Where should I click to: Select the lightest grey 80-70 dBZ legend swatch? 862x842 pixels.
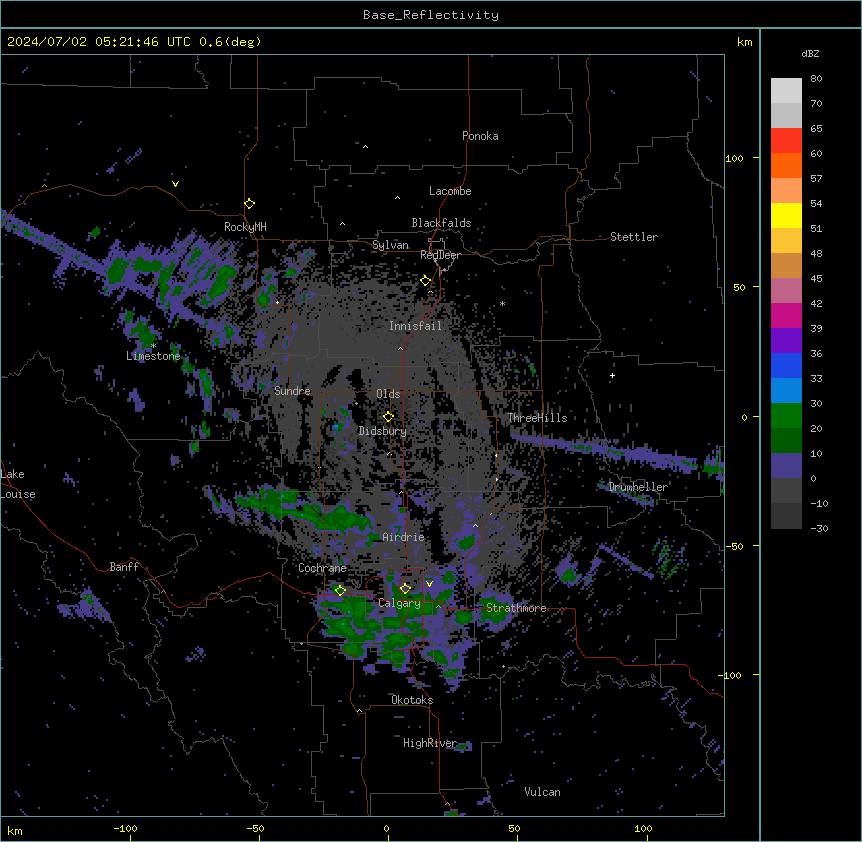pos(786,91)
